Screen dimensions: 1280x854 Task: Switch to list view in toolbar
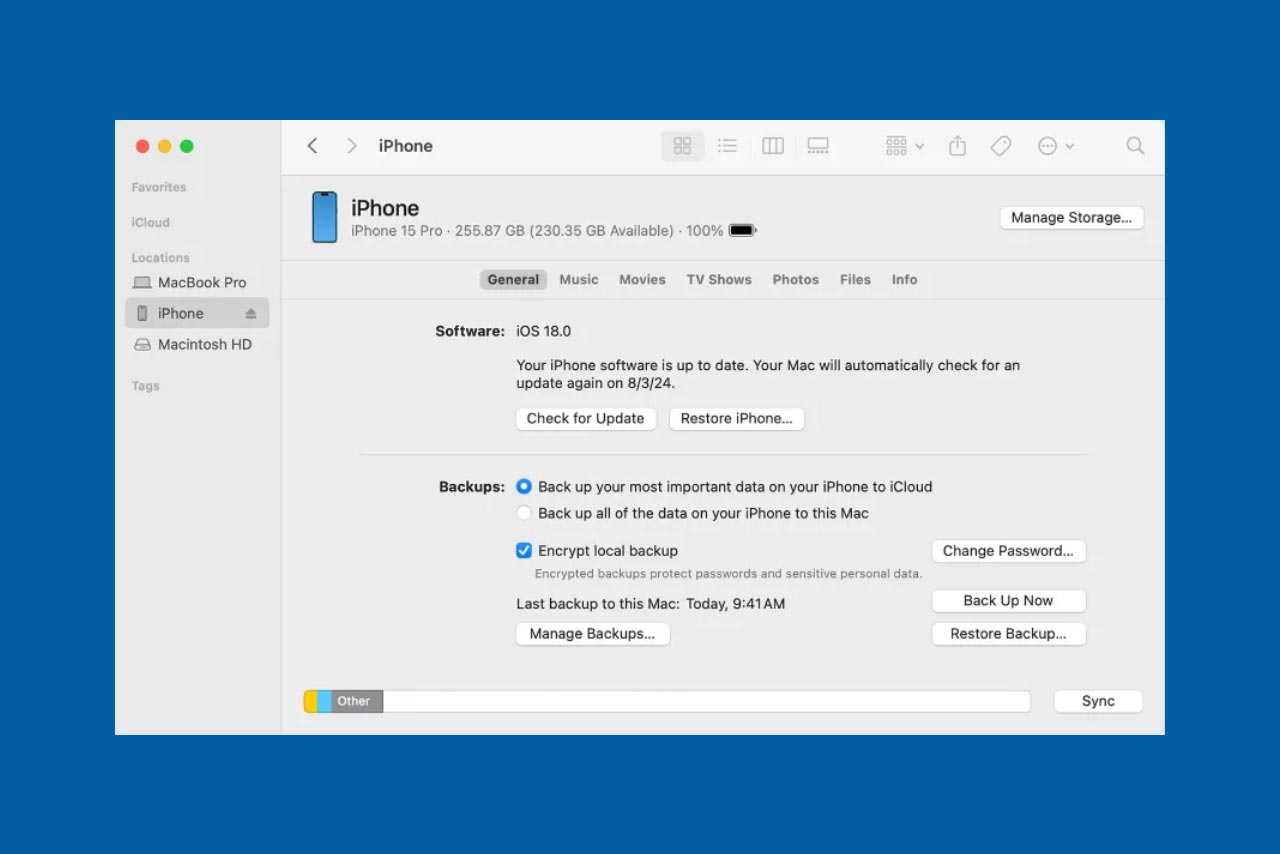point(727,146)
